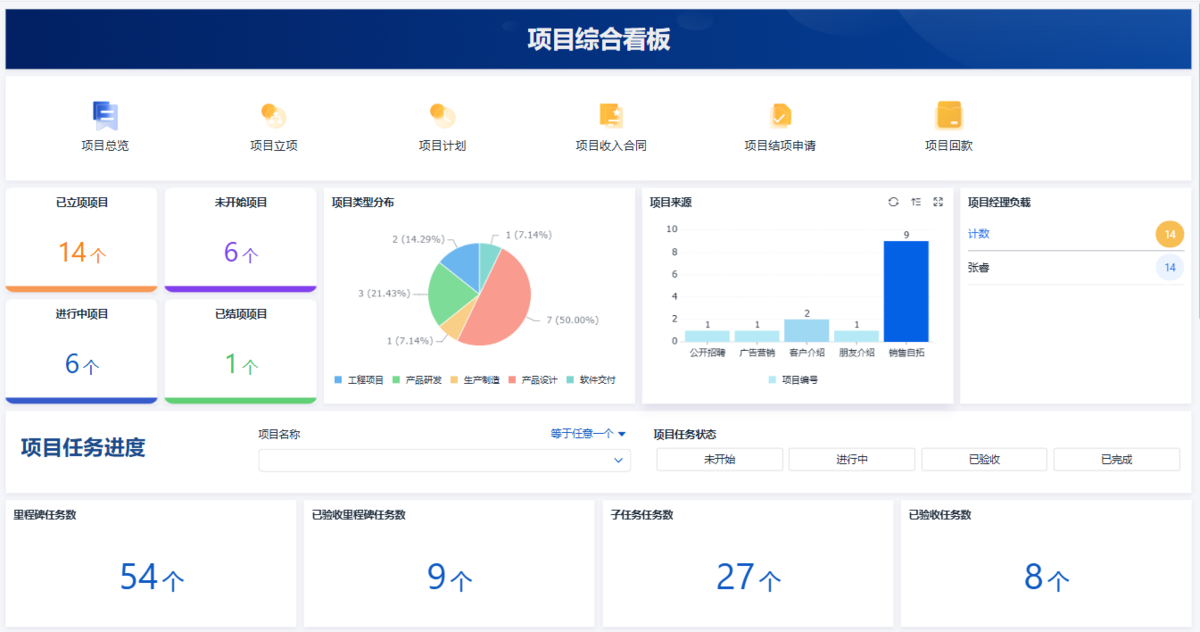The image size is (1200, 632).
Task: Filter tasks by 进行中 status
Action: 852,459
